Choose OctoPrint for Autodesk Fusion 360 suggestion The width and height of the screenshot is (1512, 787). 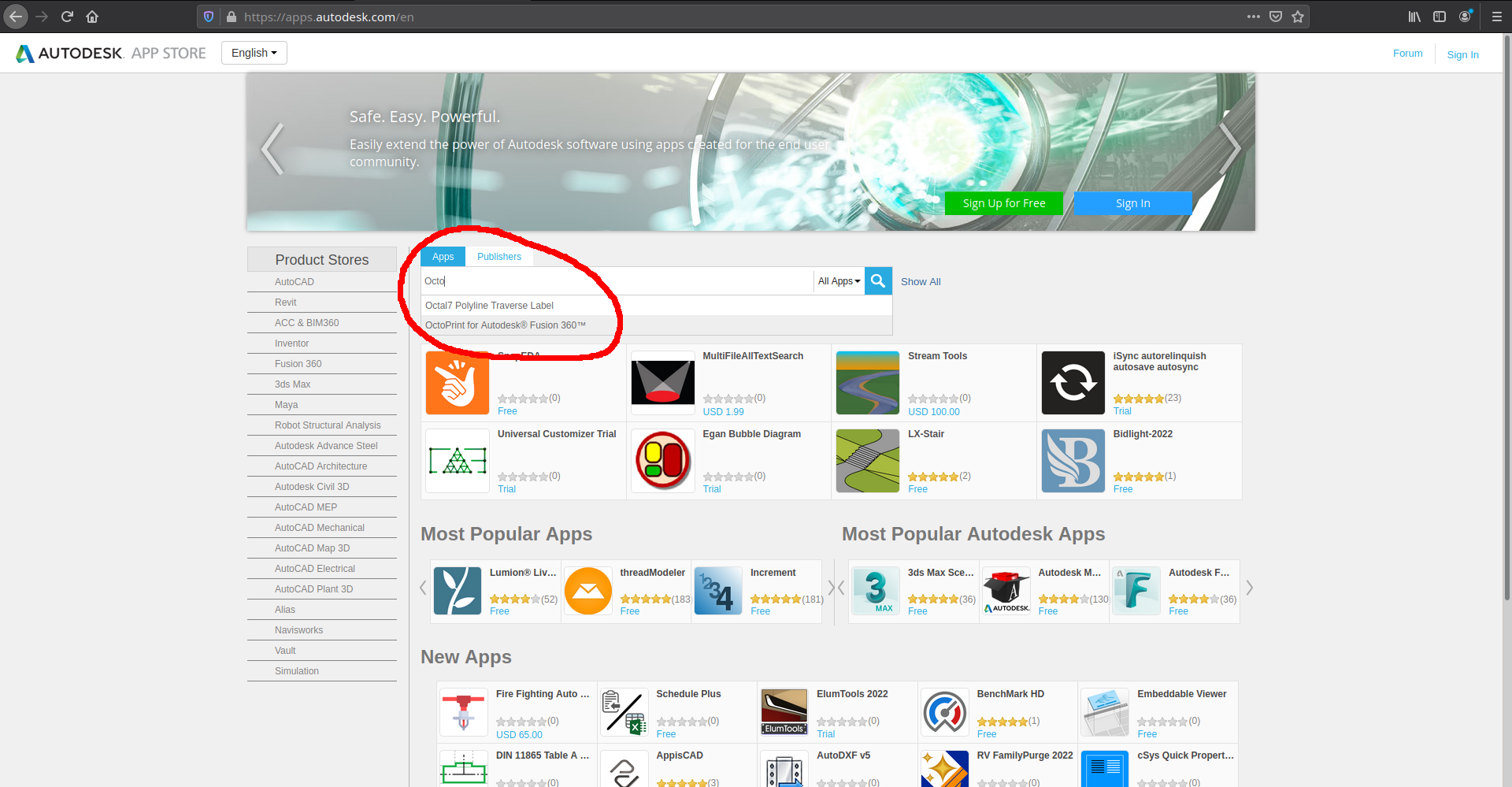[657, 325]
